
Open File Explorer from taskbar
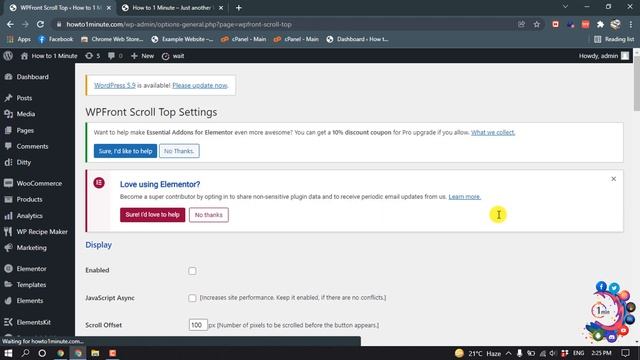95,353
